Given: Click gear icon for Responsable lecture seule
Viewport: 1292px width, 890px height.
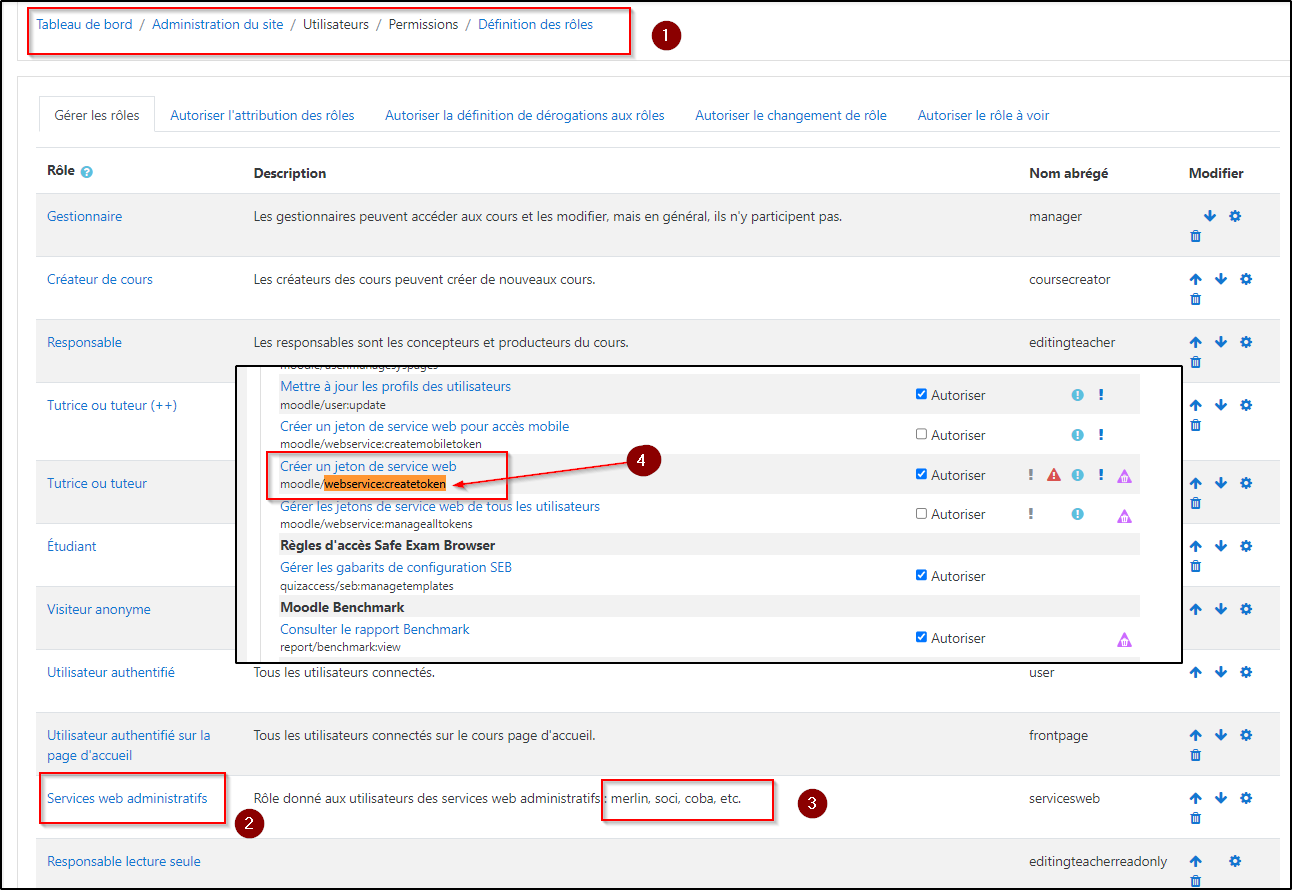Looking at the screenshot, I should coord(1235,861).
